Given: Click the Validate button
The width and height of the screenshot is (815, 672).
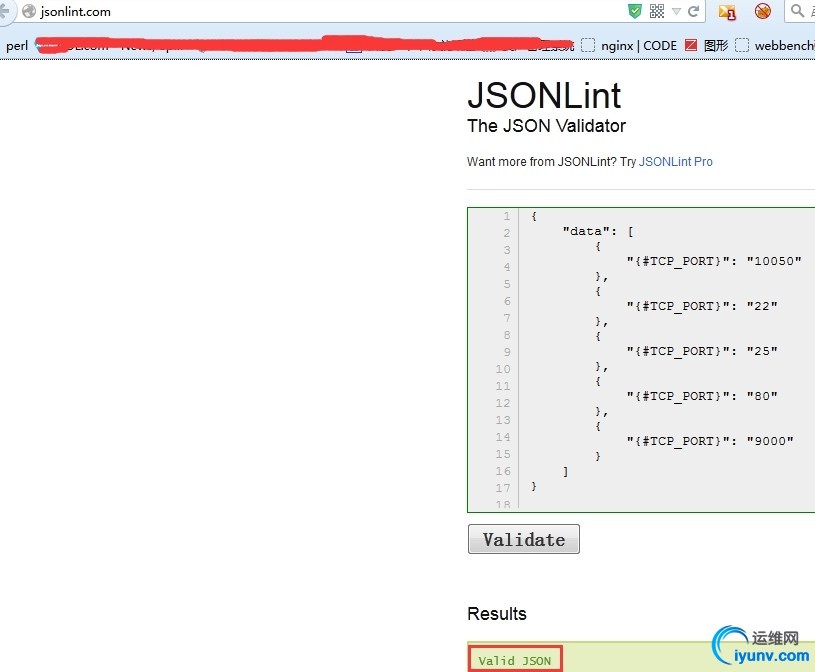Looking at the screenshot, I should (x=523, y=539).
